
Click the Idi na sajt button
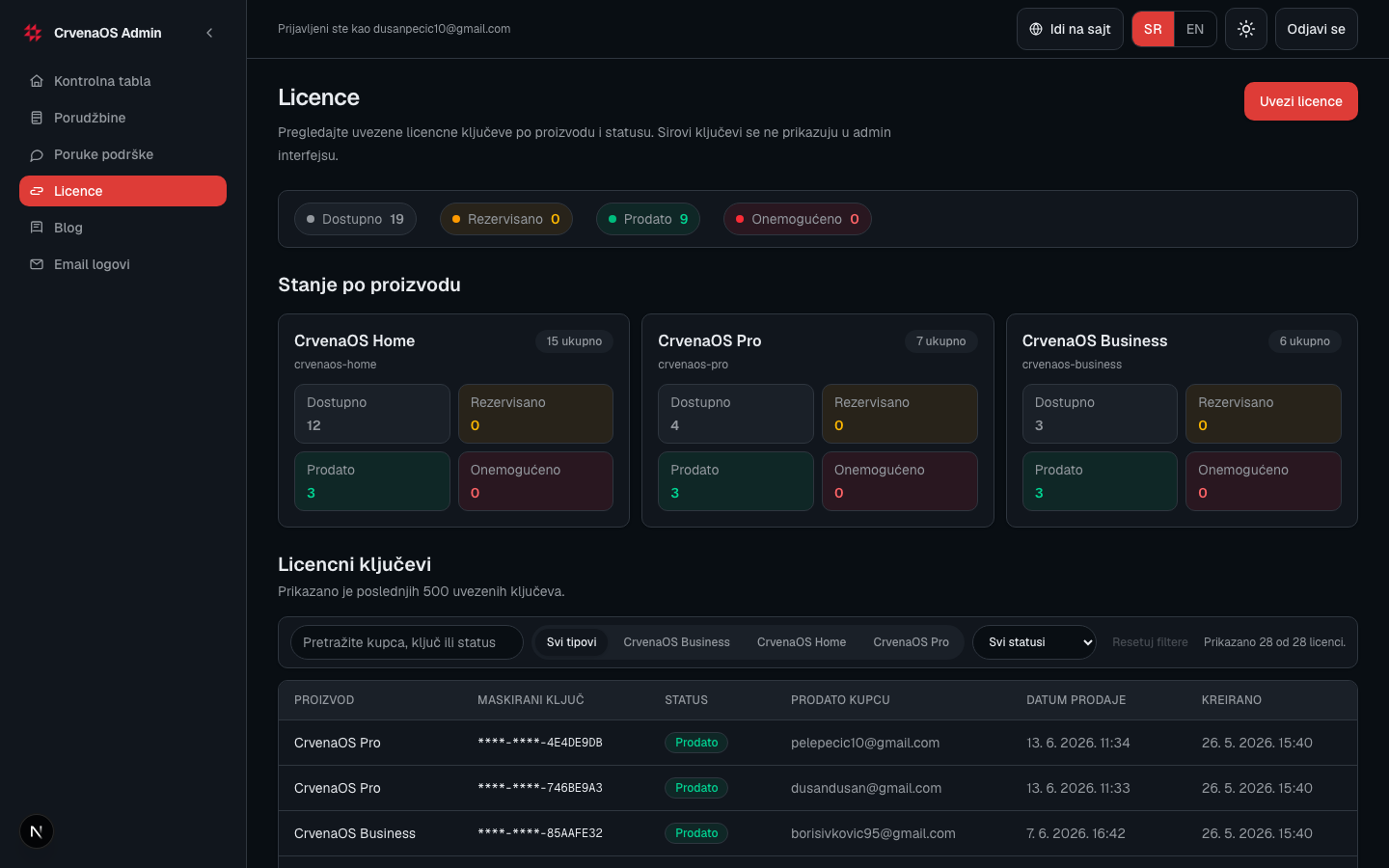point(1070,29)
